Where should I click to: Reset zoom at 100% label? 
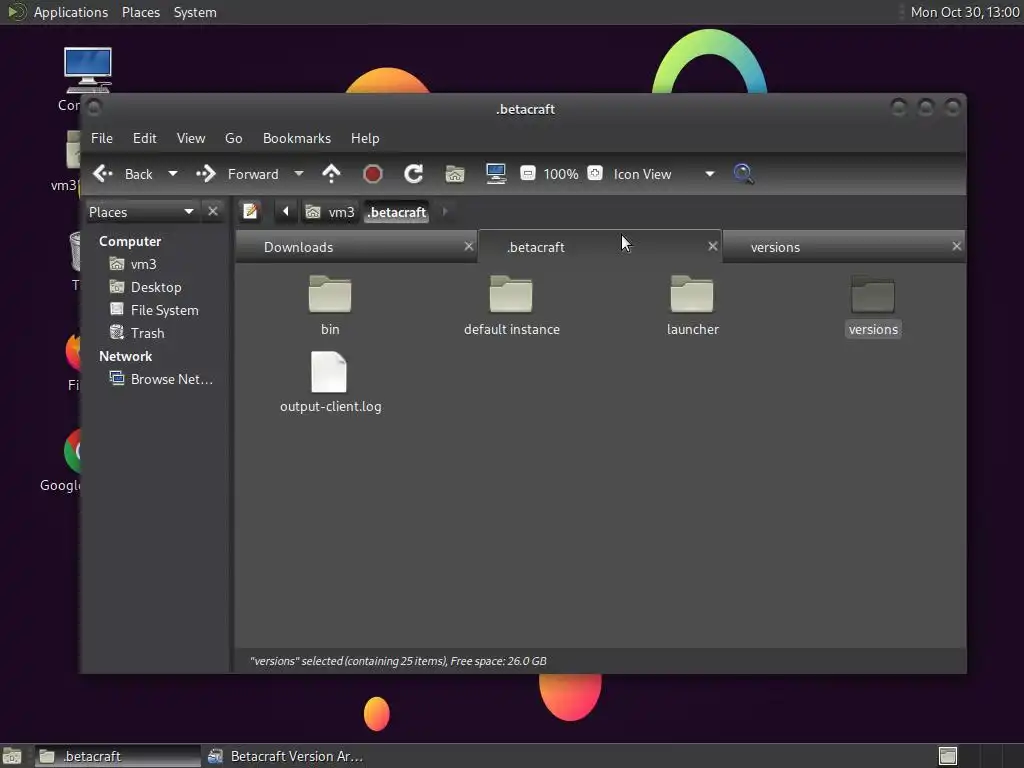click(561, 174)
